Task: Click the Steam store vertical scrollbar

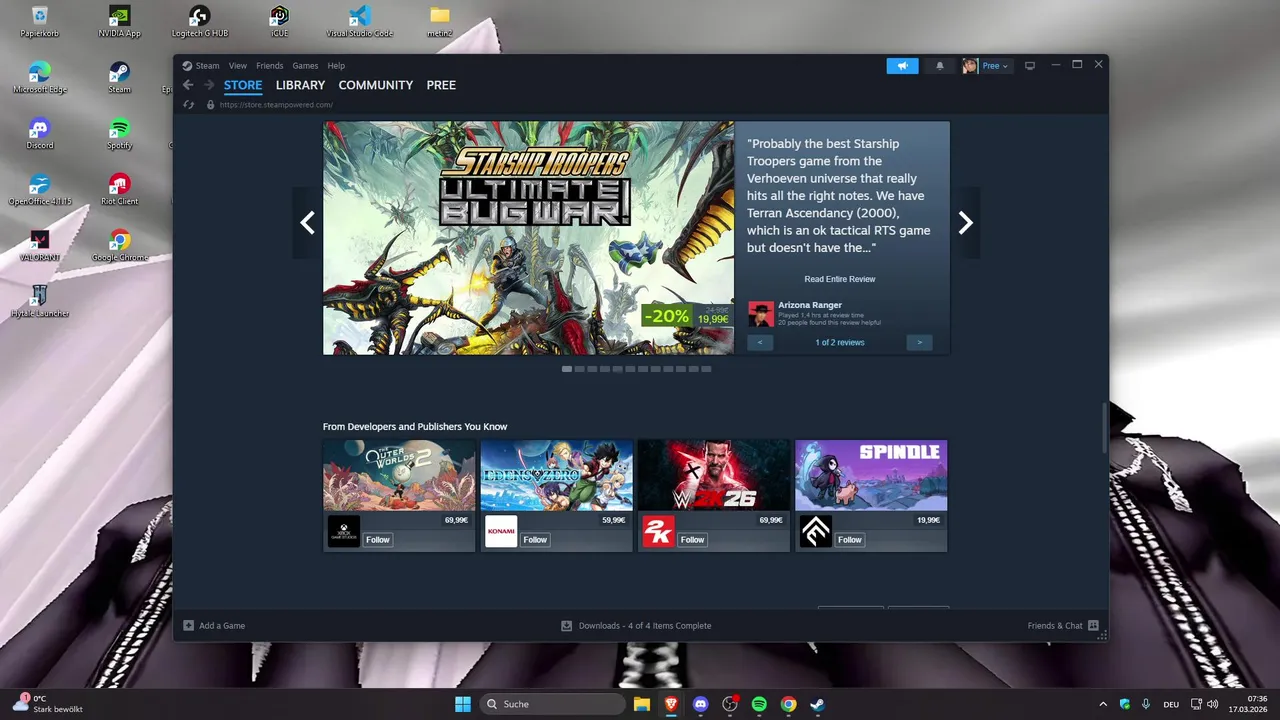Action: pos(1104,428)
